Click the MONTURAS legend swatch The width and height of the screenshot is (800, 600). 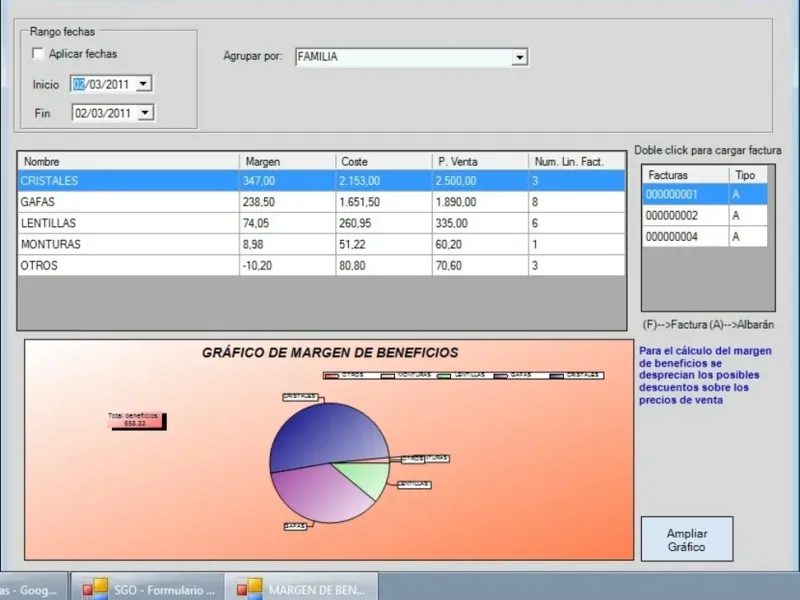(x=388, y=376)
